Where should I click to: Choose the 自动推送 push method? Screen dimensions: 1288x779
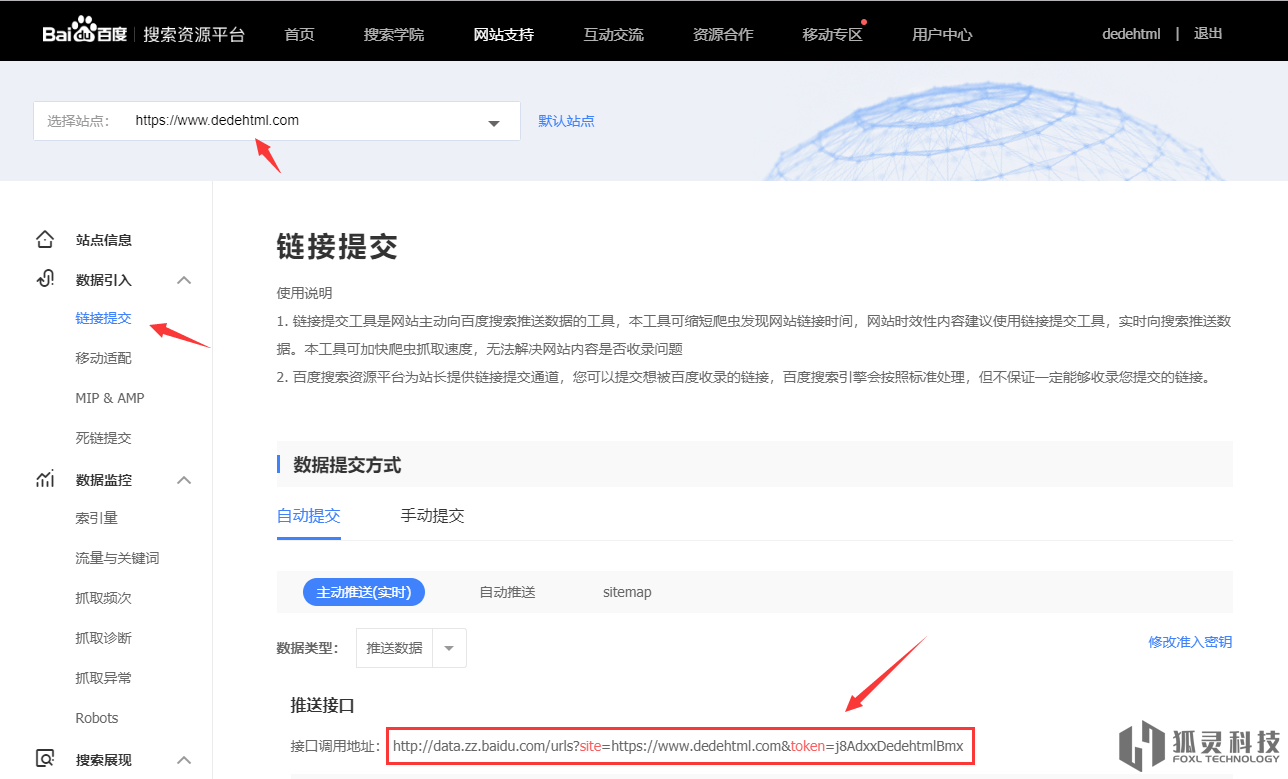(x=507, y=592)
